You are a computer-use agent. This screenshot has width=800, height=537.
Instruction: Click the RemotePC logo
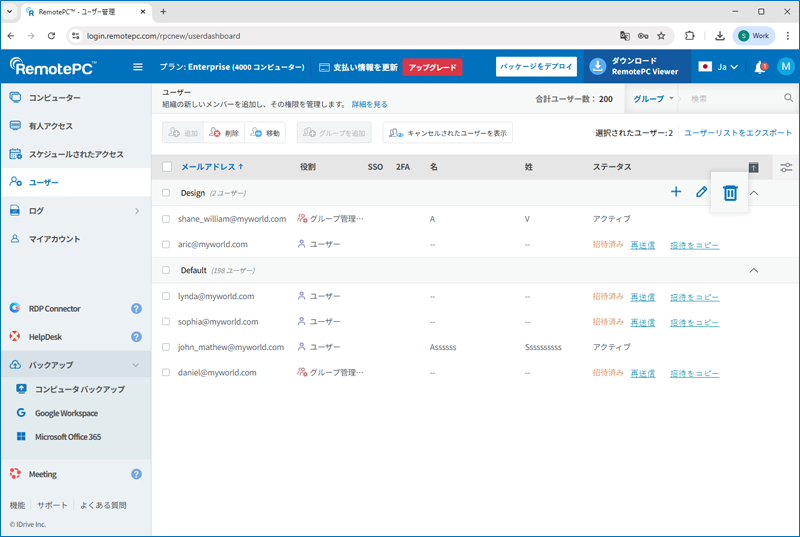[53, 67]
